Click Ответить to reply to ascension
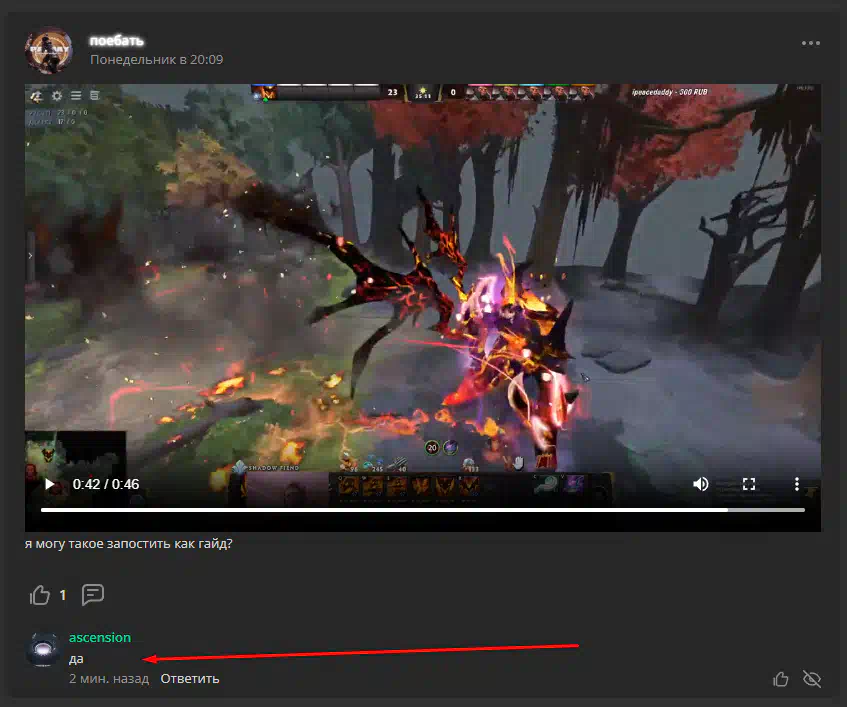847x707 pixels. click(x=190, y=679)
